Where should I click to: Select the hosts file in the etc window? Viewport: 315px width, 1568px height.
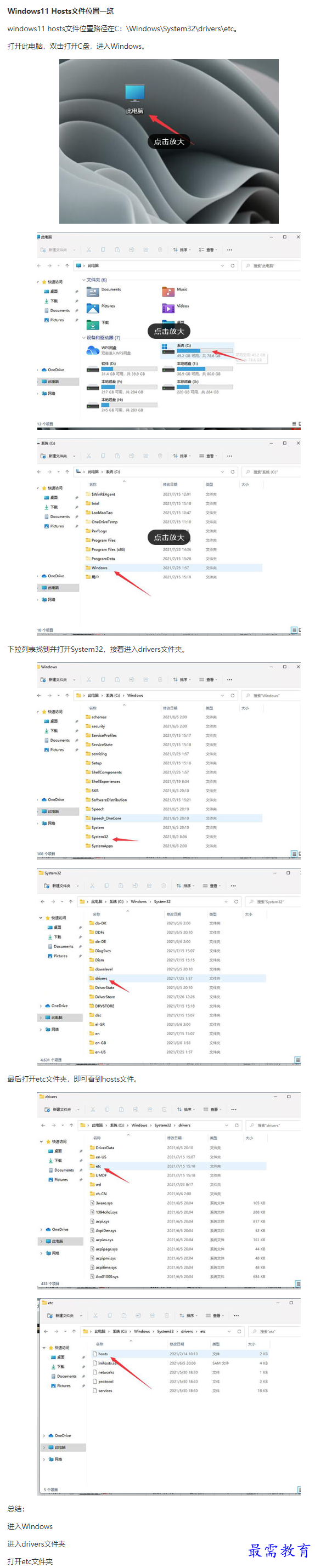click(x=180, y=1355)
